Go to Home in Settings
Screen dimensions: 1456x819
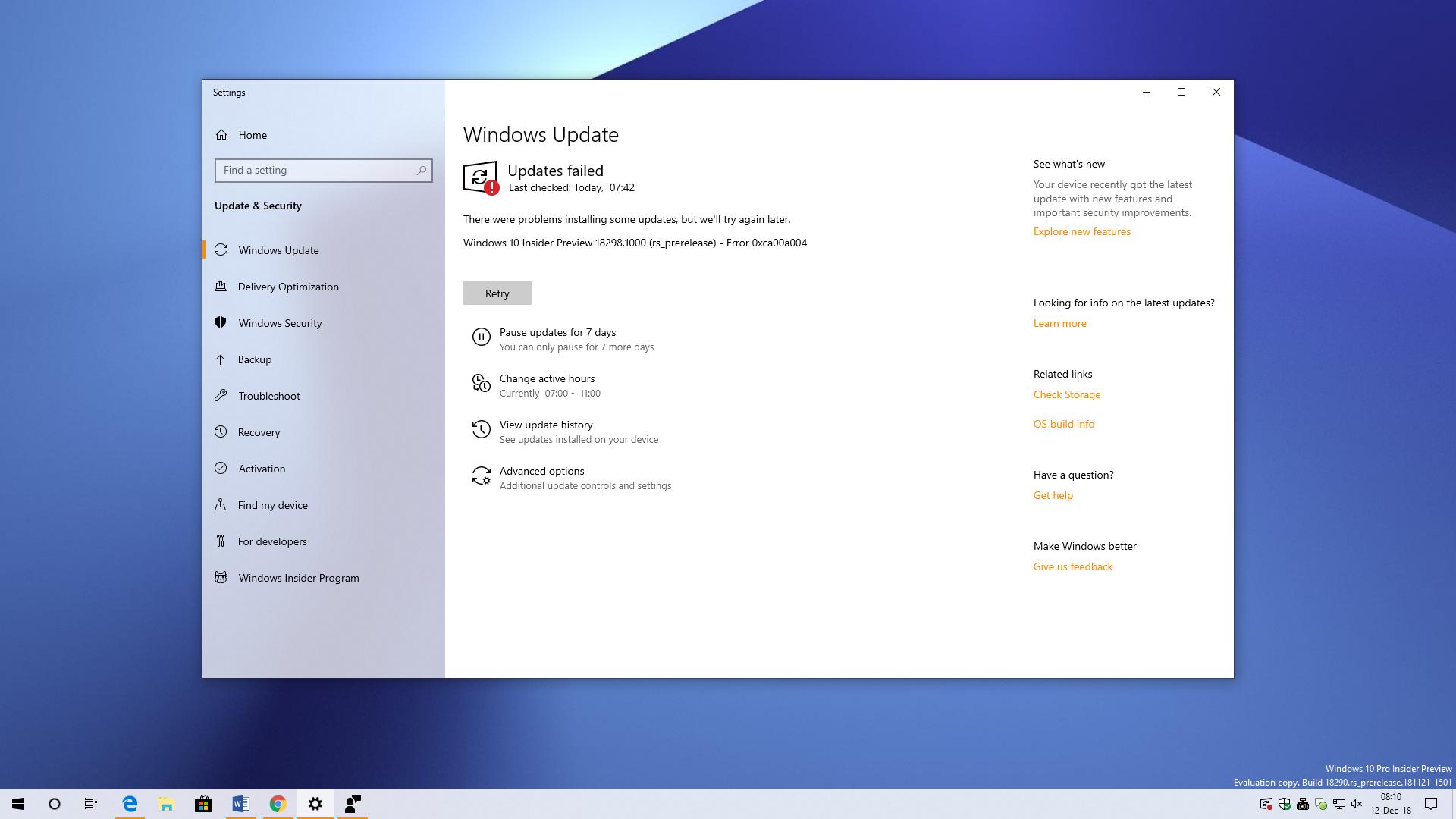(x=324, y=135)
